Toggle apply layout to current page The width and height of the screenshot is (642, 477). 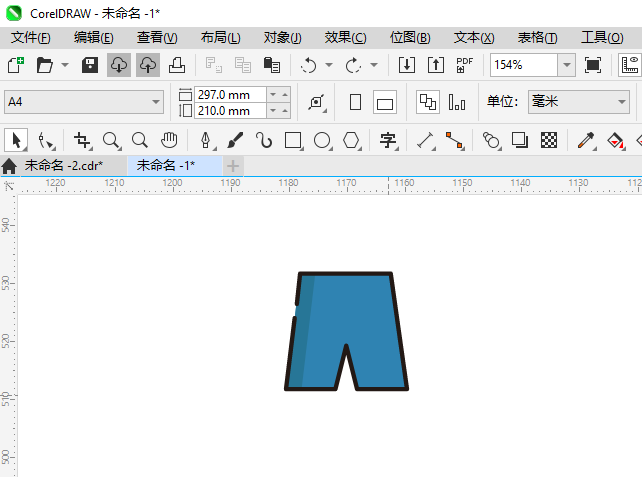tap(457, 102)
